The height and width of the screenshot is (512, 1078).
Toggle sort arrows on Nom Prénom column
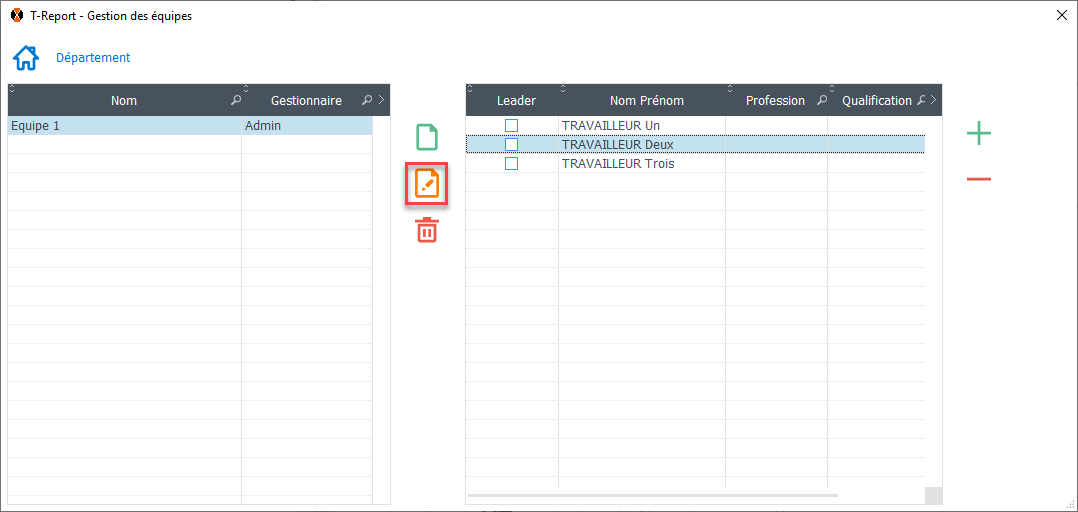point(562,89)
